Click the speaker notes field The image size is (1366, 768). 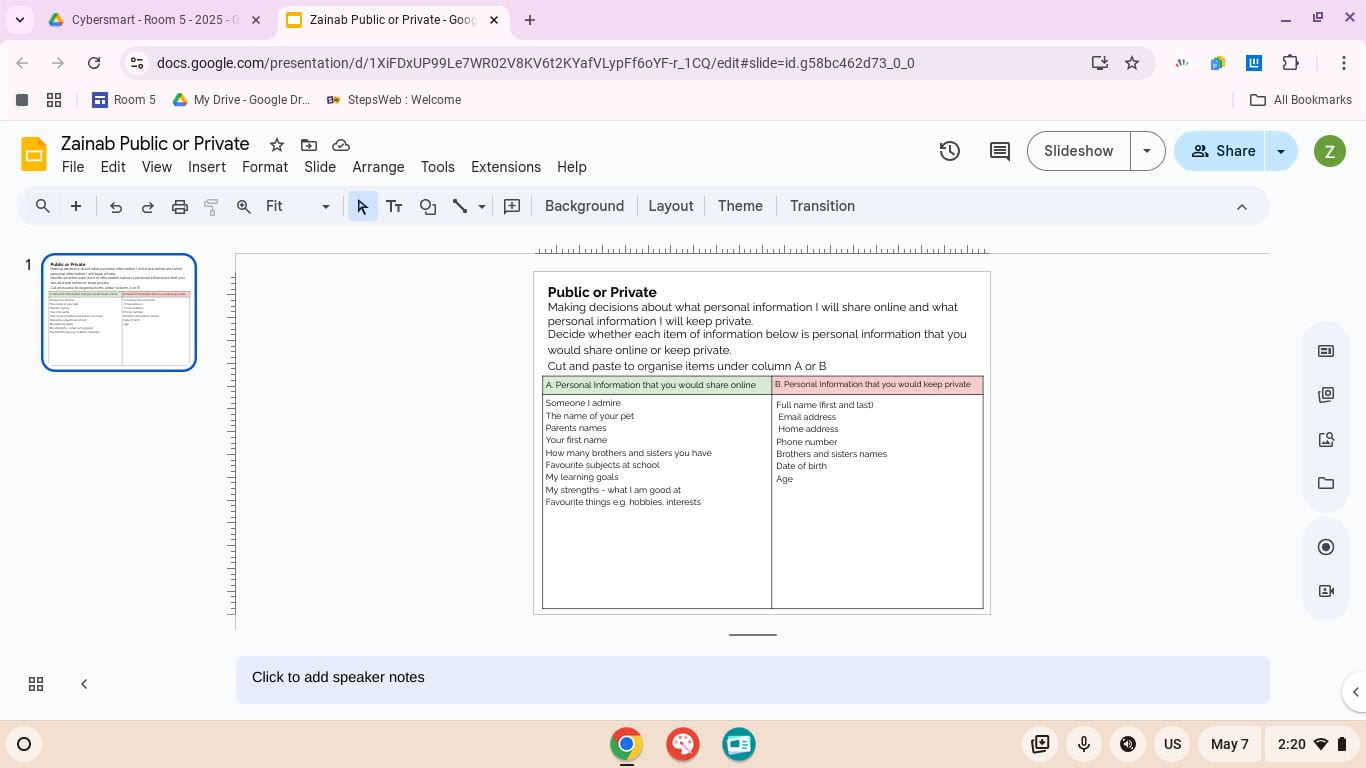click(752, 678)
